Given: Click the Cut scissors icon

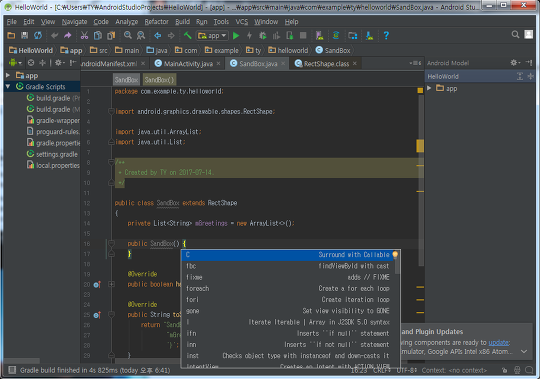Looking at the screenshot, I should [84, 35].
